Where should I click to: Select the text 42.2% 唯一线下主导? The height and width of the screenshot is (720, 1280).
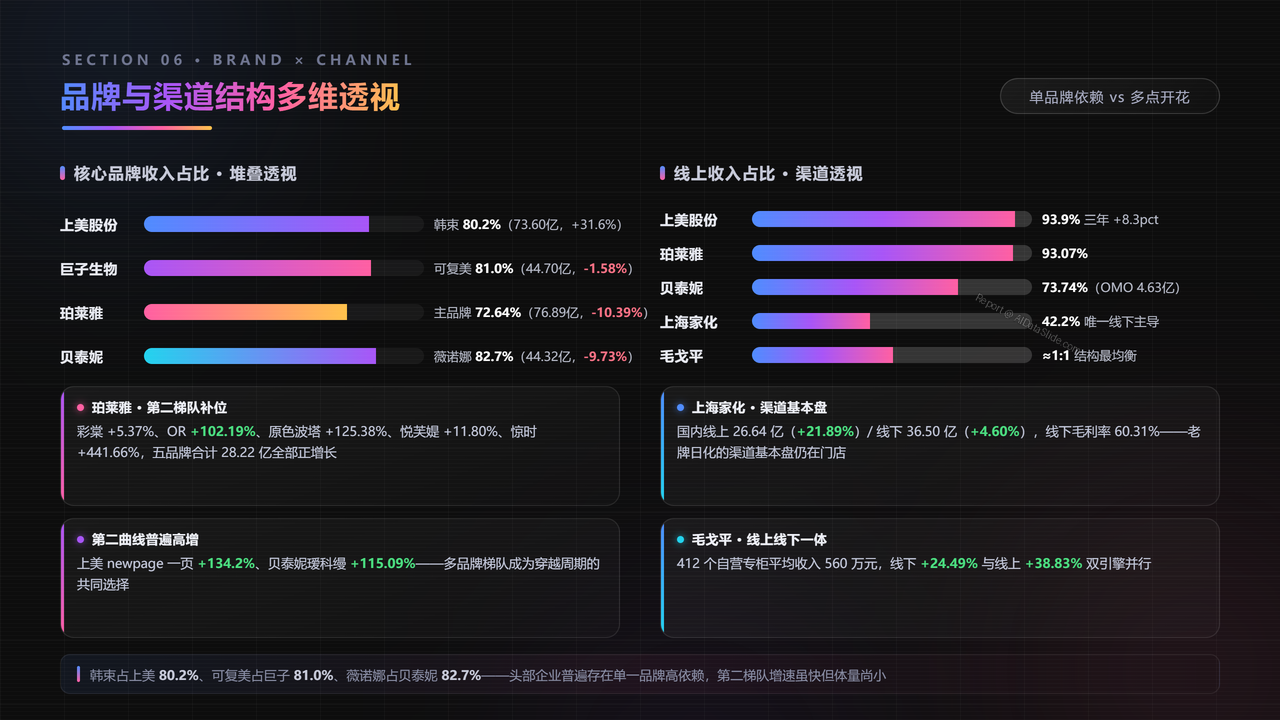(1101, 322)
